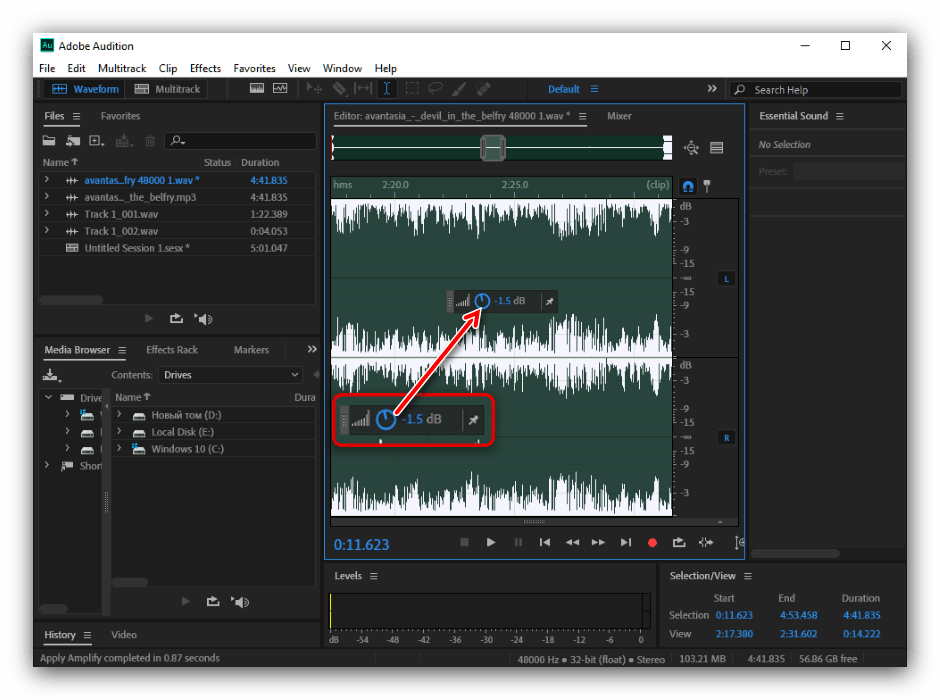Toggle the Loop Playback button in transport
This screenshot has height=700, width=940.
[679, 542]
